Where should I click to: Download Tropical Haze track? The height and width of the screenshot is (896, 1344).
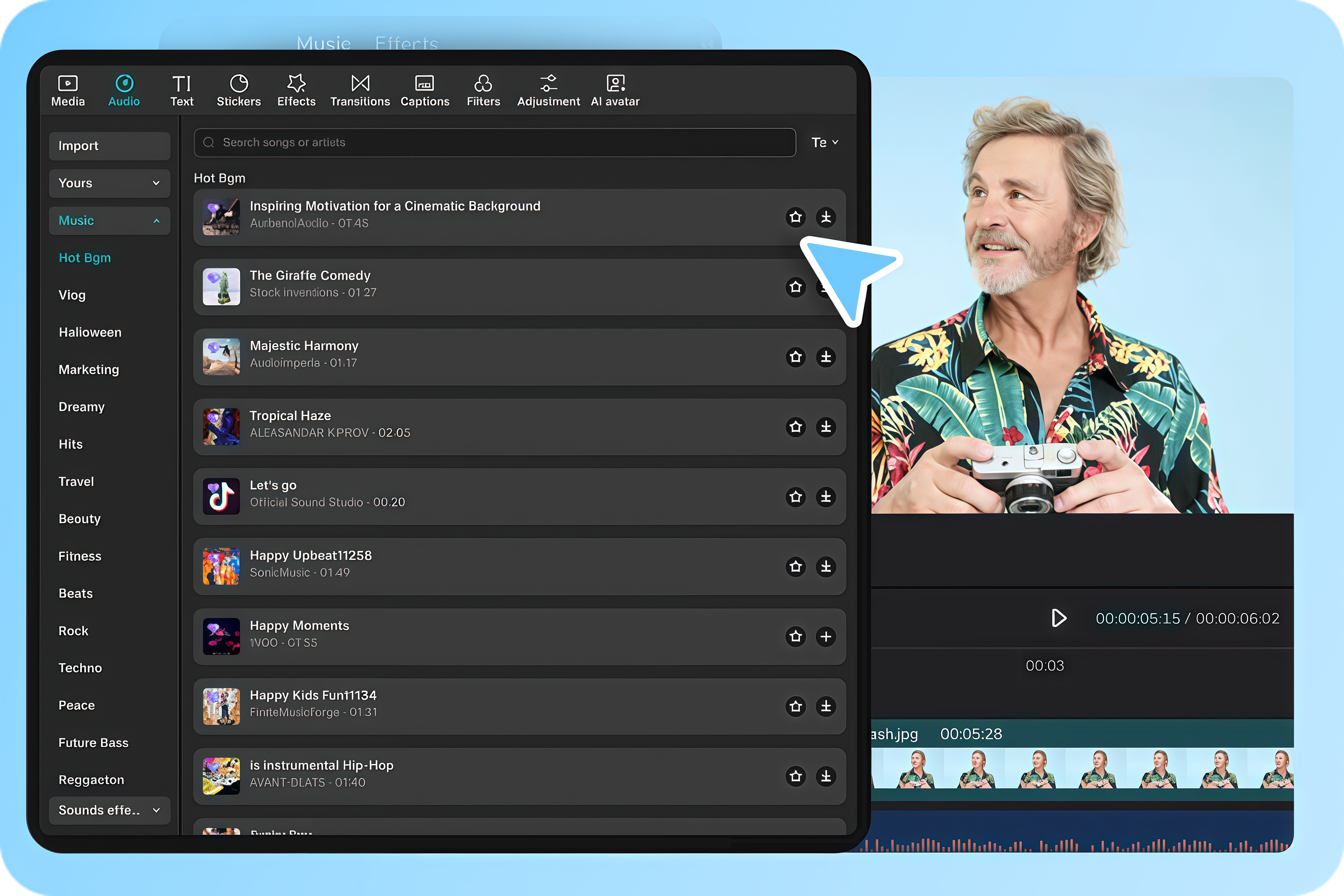[x=826, y=427]
